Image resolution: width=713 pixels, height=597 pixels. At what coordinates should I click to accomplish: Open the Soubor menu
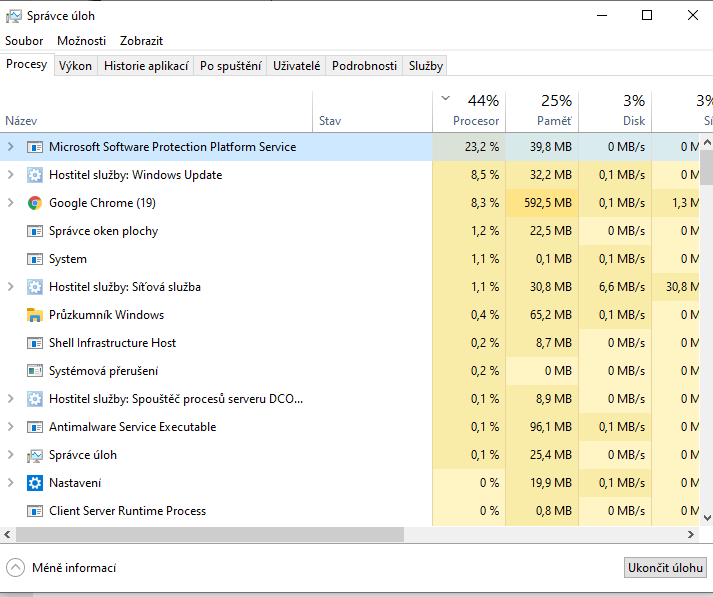point(24,41)
